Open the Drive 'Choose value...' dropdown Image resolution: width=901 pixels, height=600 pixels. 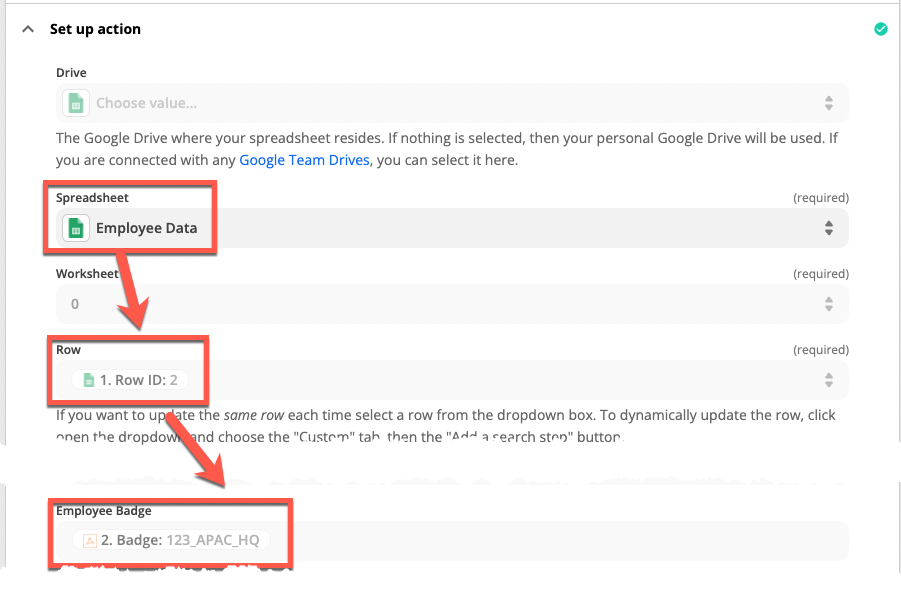pyautogui.click(x=440, y=103)
